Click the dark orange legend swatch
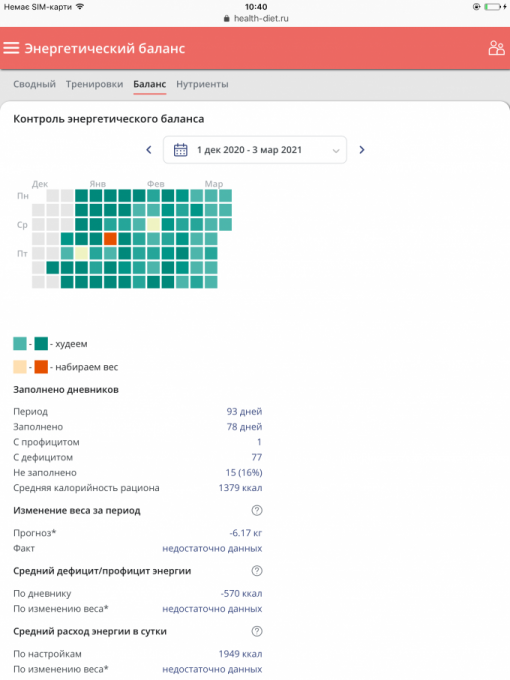This screenshot has width=510, height=680. [x=41, y=367]
